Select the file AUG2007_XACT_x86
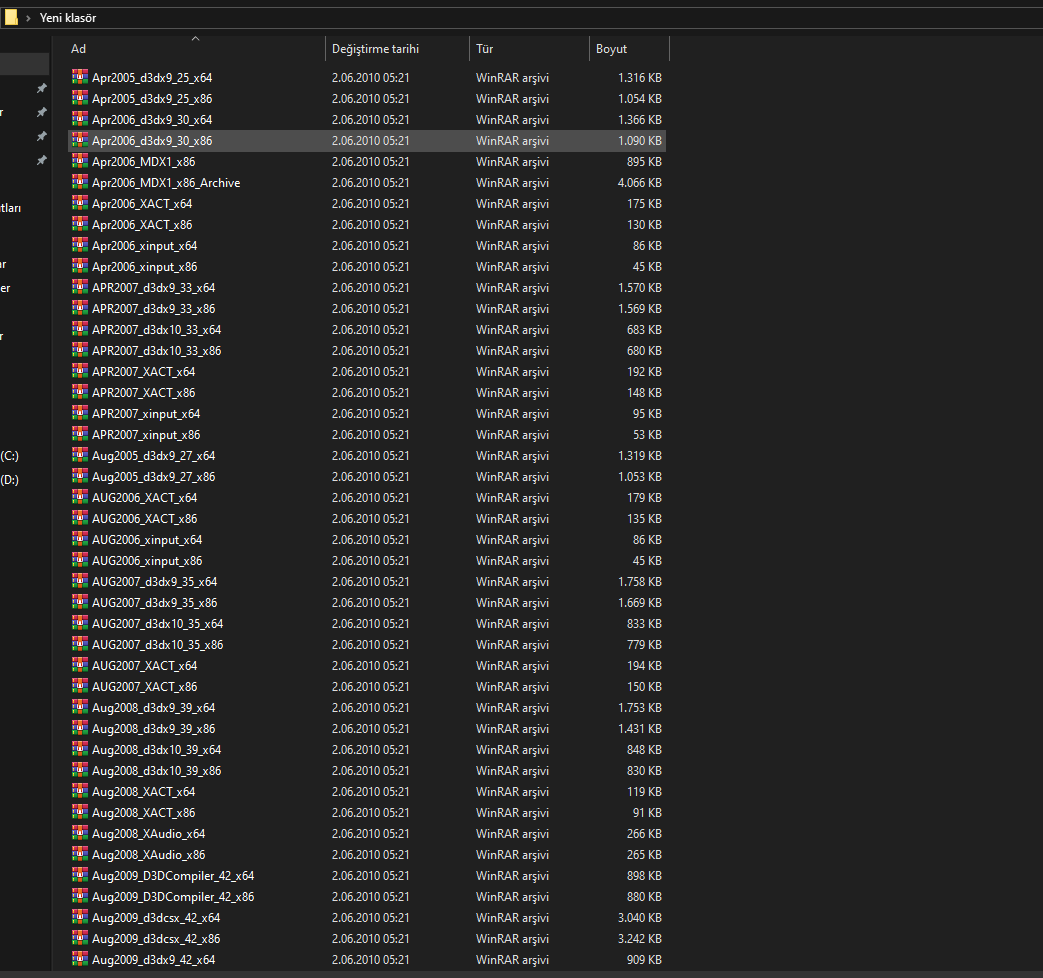The image size is (1043, 978). click(x=367, y=687)
